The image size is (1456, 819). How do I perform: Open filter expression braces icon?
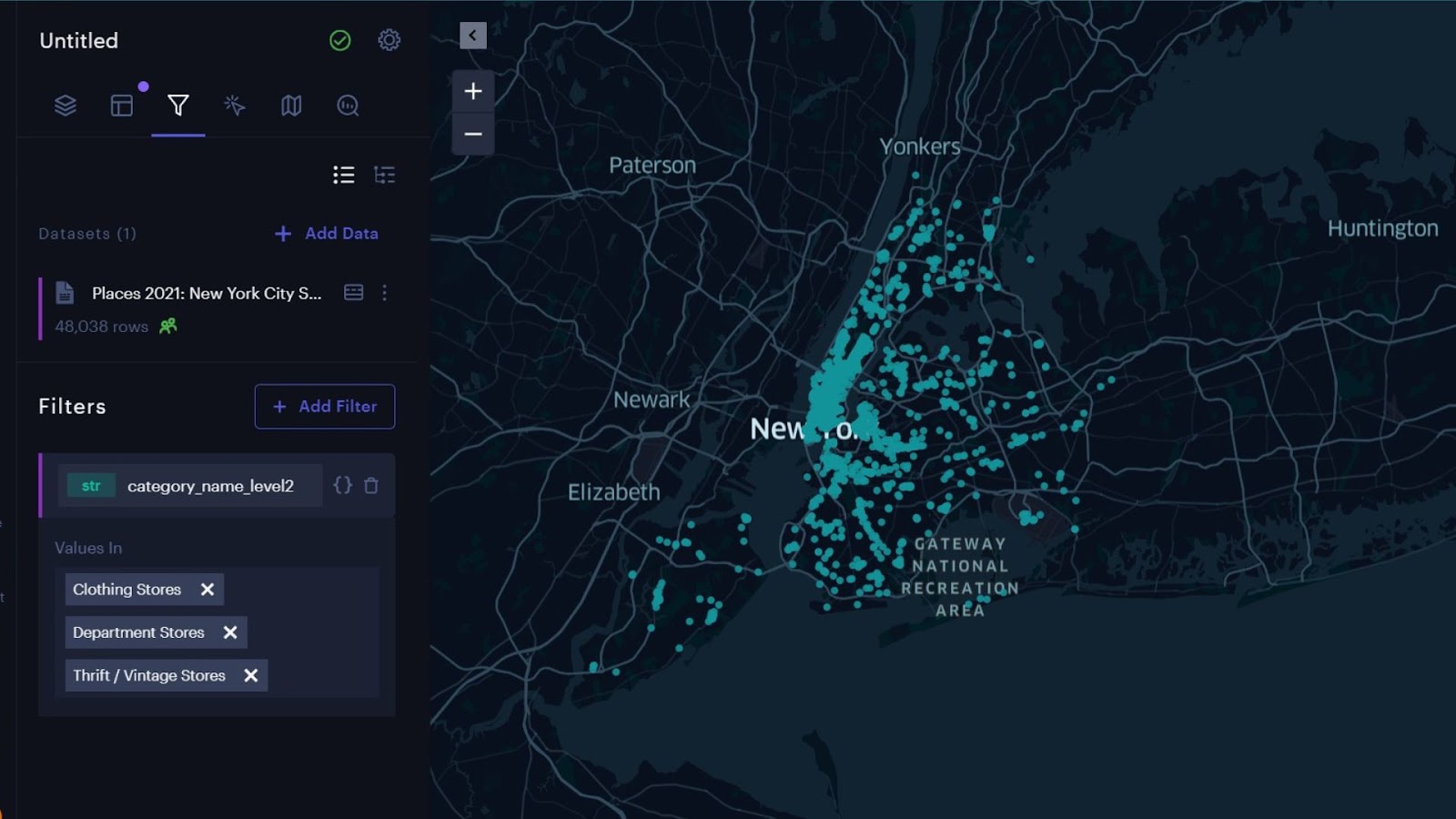pos(342,485)
